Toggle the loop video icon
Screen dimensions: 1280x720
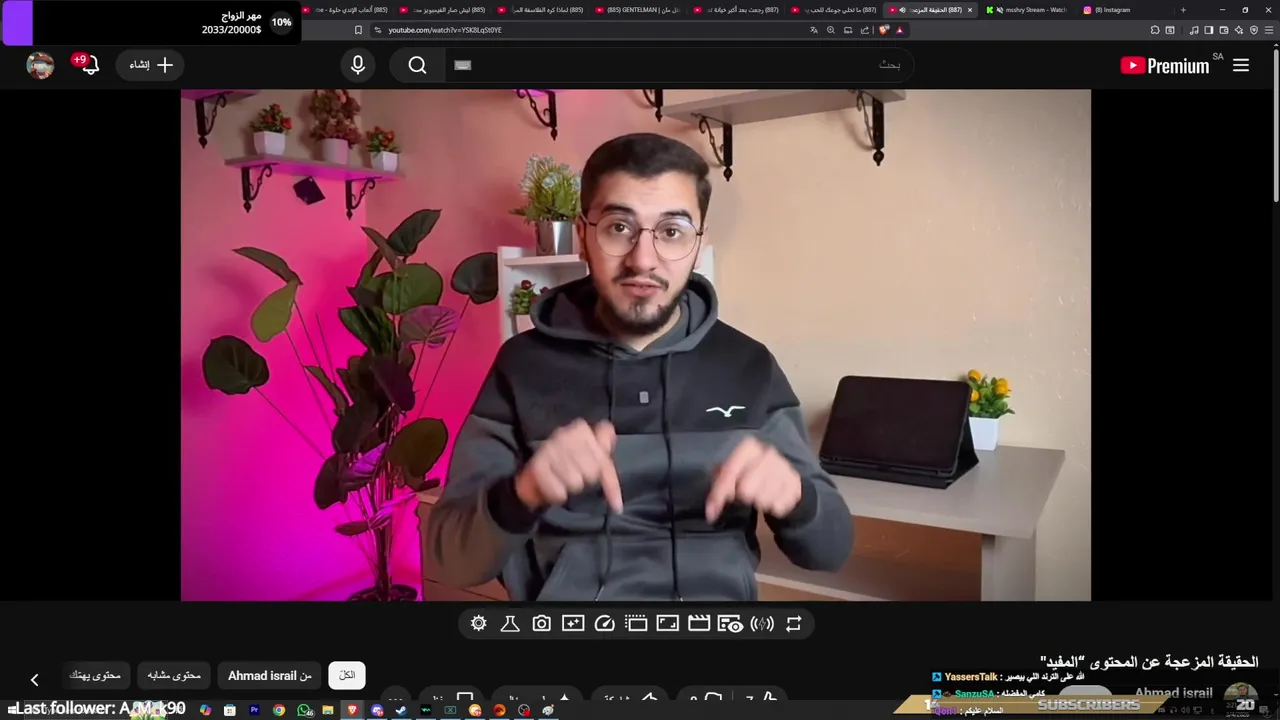(793, 624)
